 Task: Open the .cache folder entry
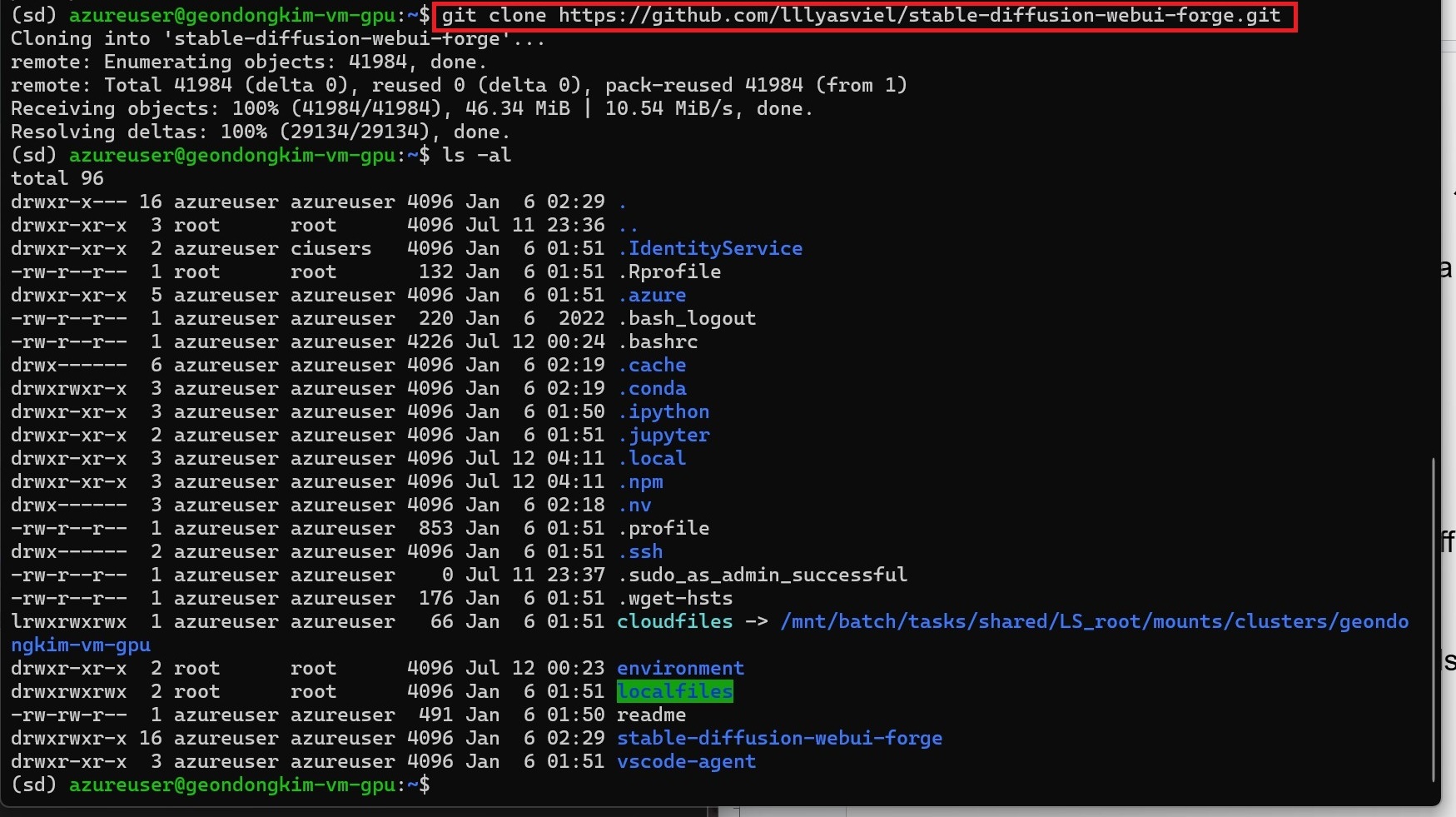(x=653, y=365)
